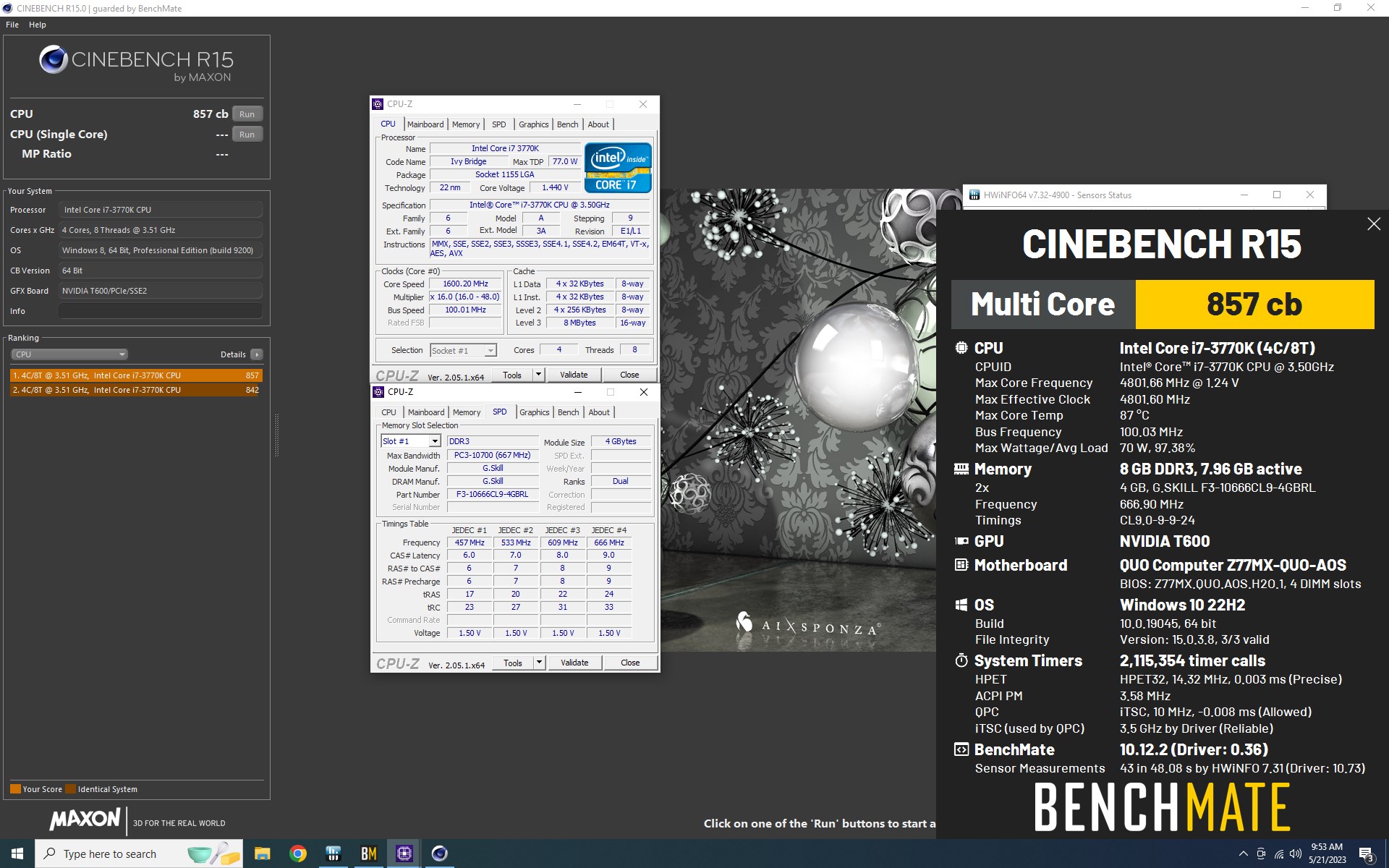1389x868 pixels.
Task: Expand Tools dropdown arrow in bottom CPU-Z window
Action: point(539,663)
